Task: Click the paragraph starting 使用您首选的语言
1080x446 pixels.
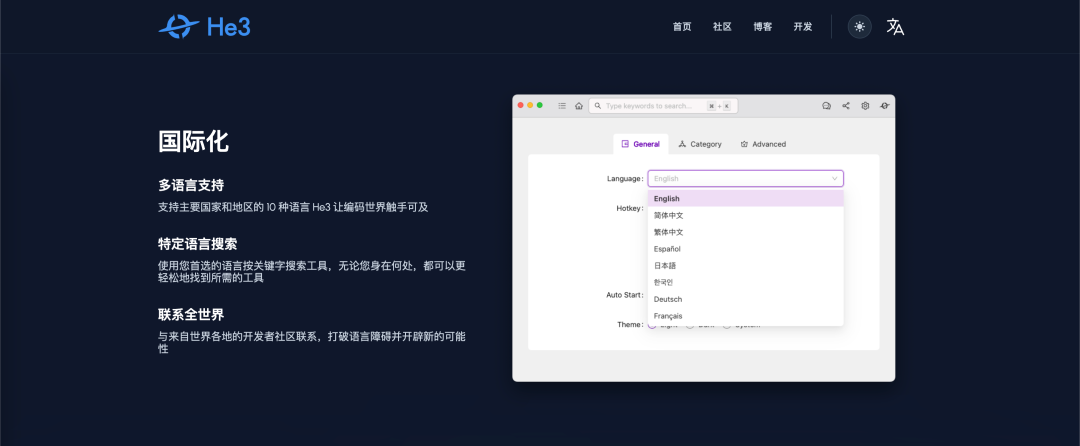Action: tap(312, 272)
